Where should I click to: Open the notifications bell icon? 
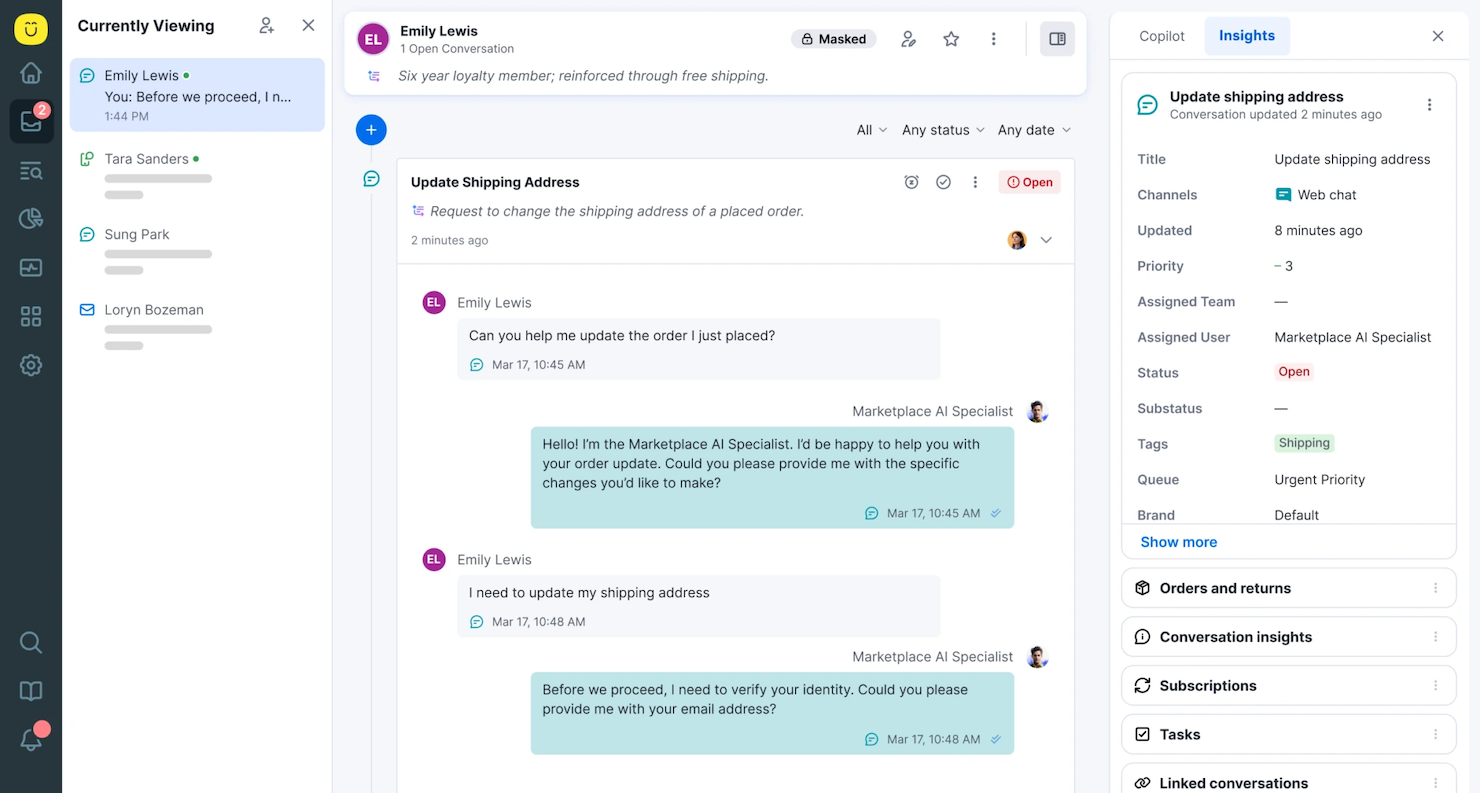(x=31, y=739)
